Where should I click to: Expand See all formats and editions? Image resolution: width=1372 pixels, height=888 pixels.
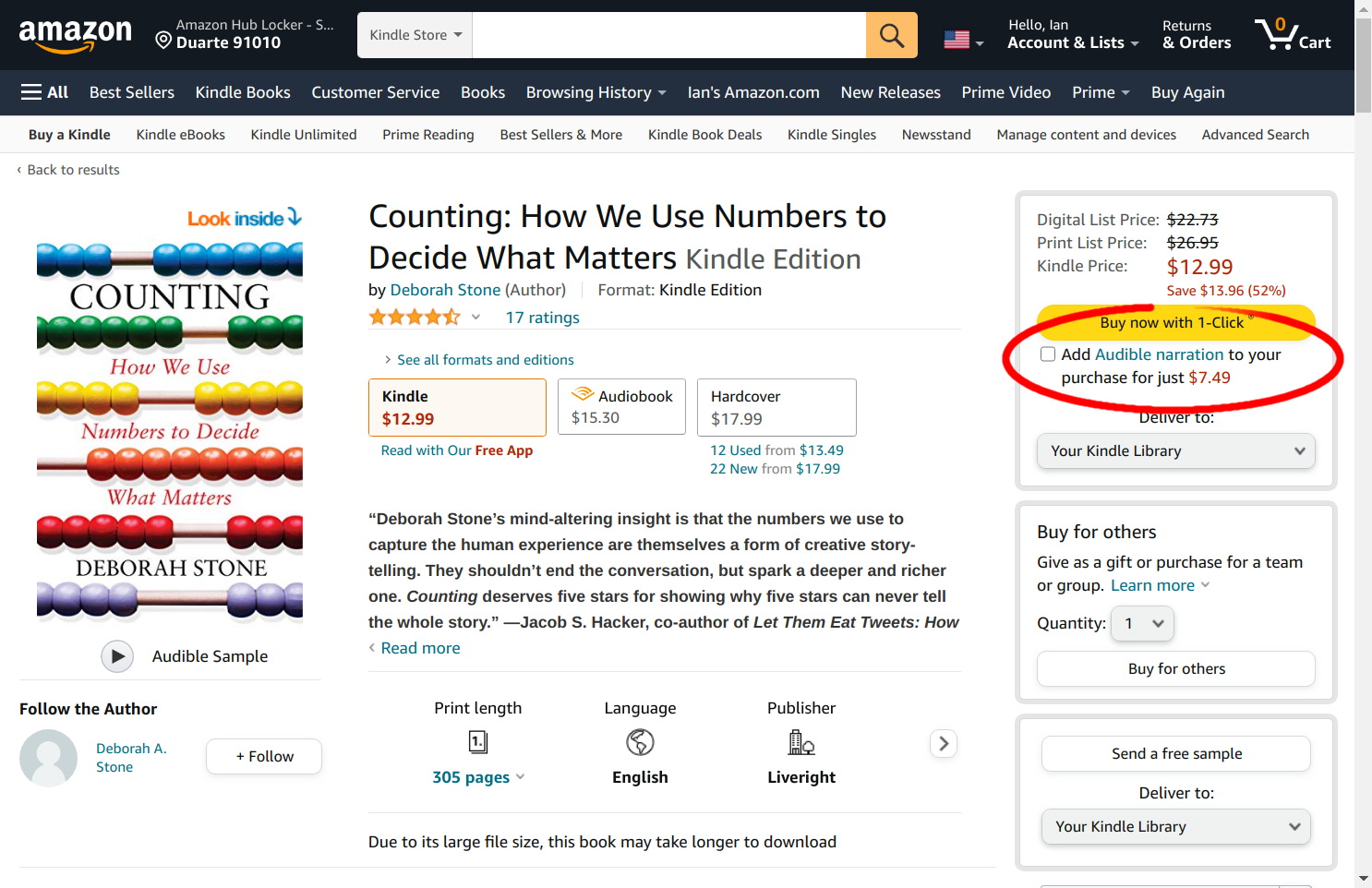[485, 360]
